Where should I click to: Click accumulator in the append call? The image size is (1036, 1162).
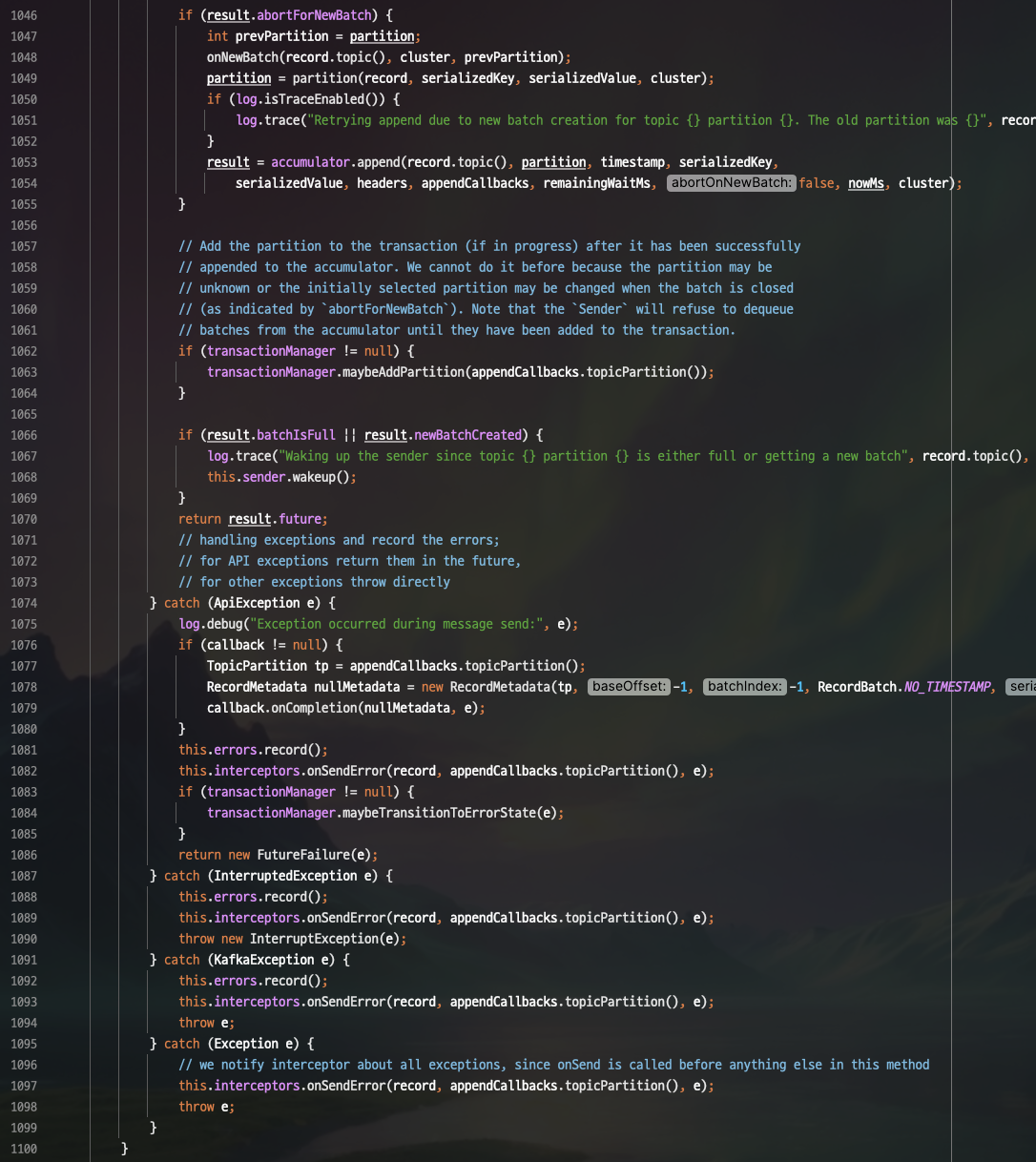pos(310,162)
